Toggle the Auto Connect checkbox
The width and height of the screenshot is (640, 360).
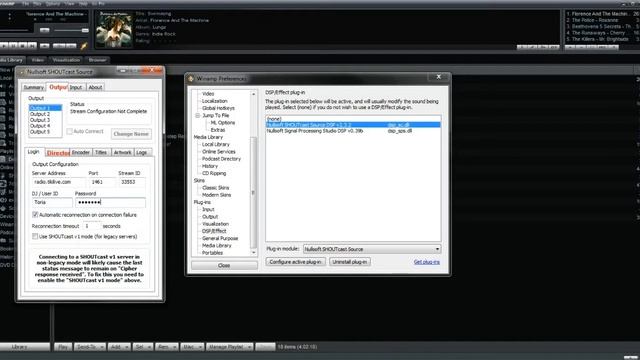(69, 131)
